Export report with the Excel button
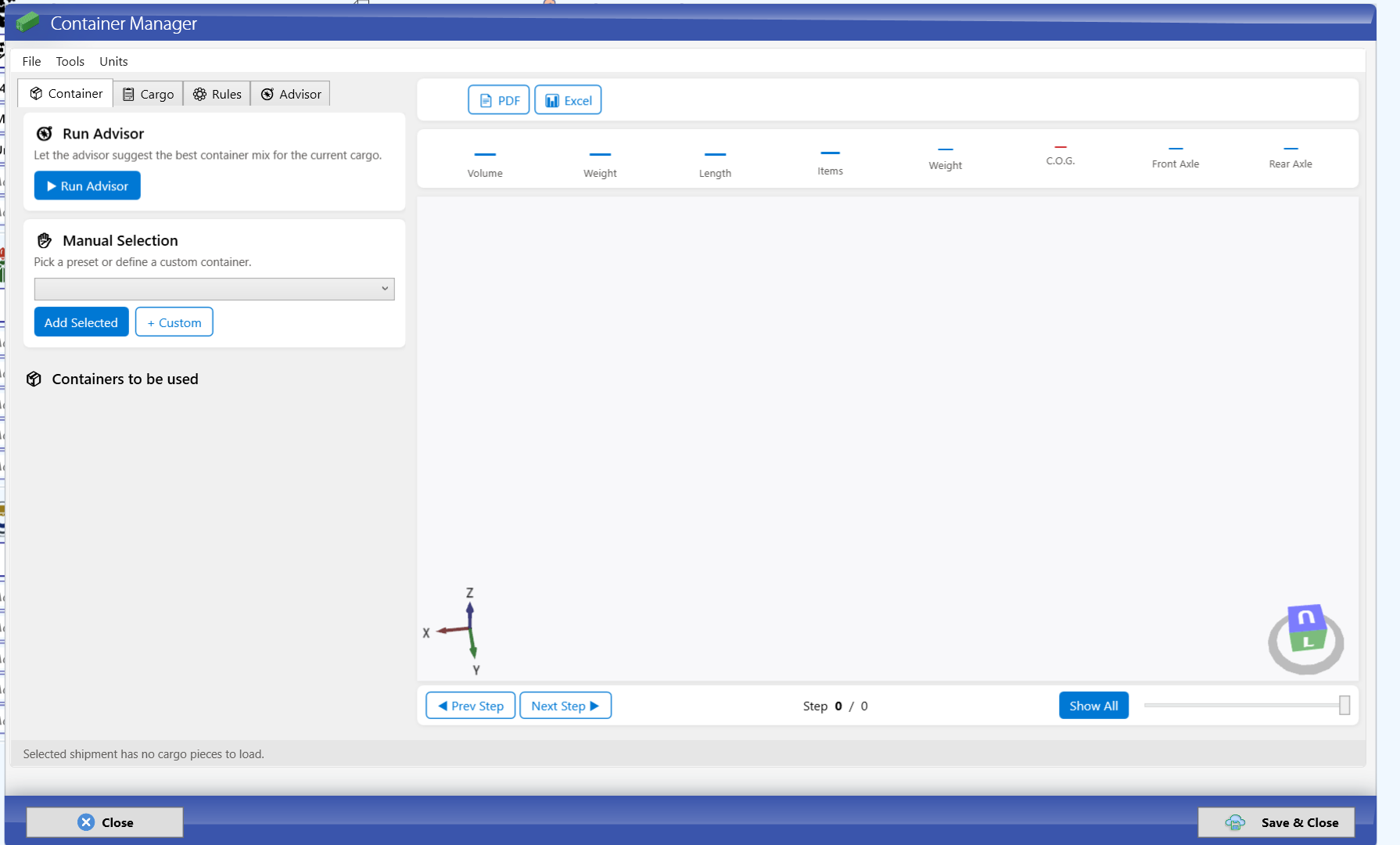 click(x=568, y=100)
